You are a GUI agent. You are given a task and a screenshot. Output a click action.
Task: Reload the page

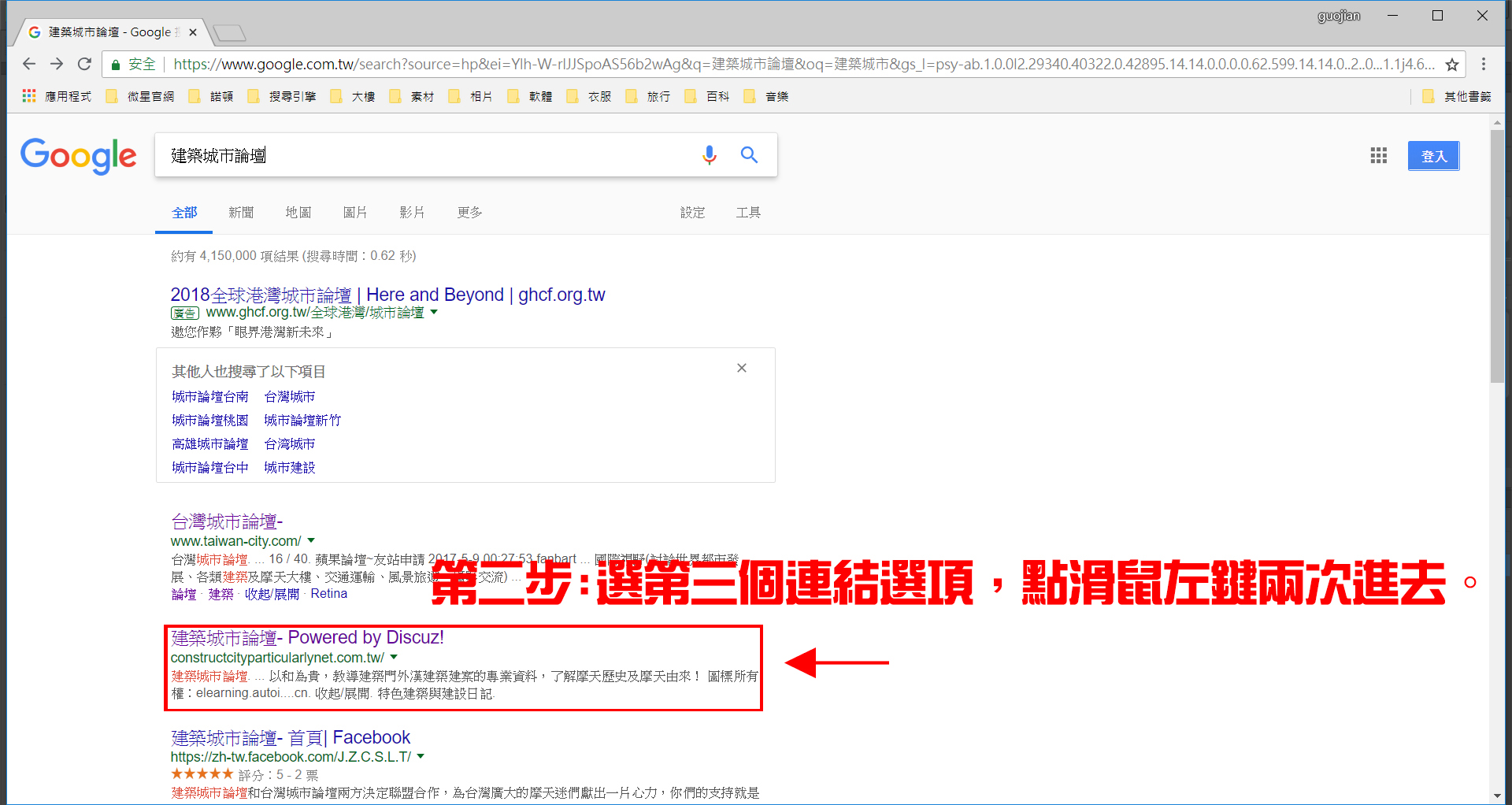tap(85, 64)
